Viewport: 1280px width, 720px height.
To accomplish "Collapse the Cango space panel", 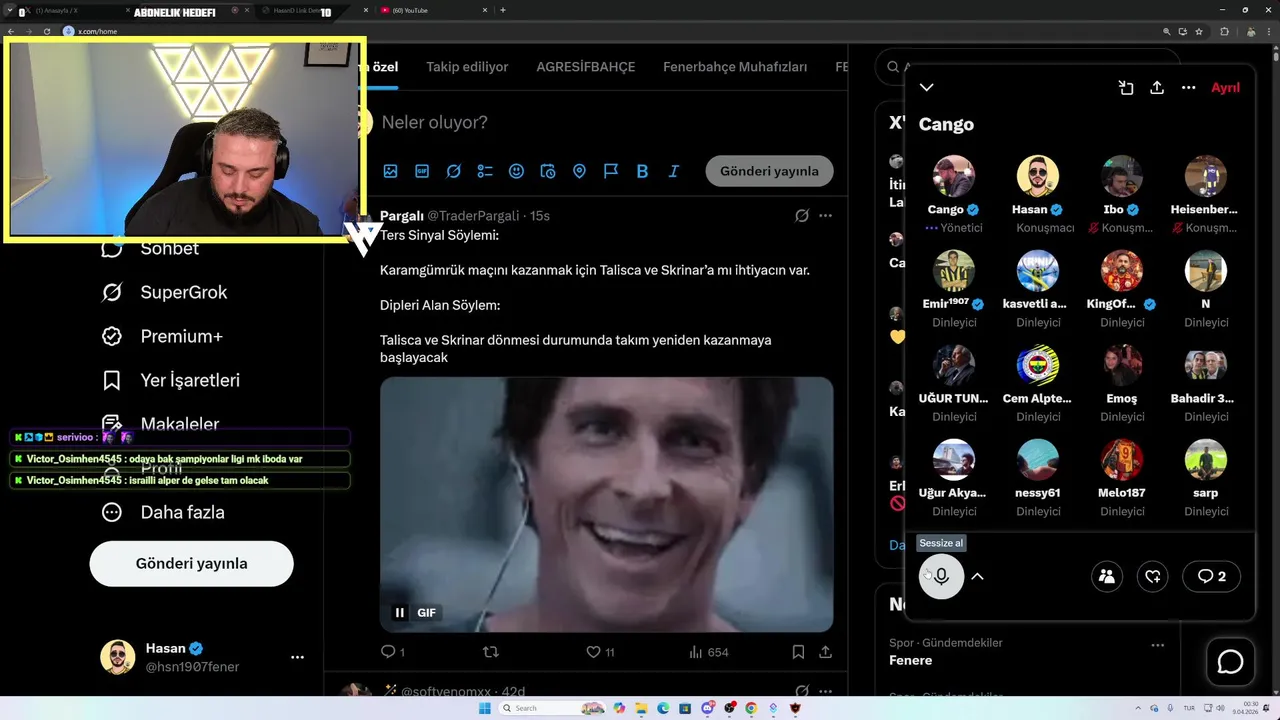I will point(927,88).
